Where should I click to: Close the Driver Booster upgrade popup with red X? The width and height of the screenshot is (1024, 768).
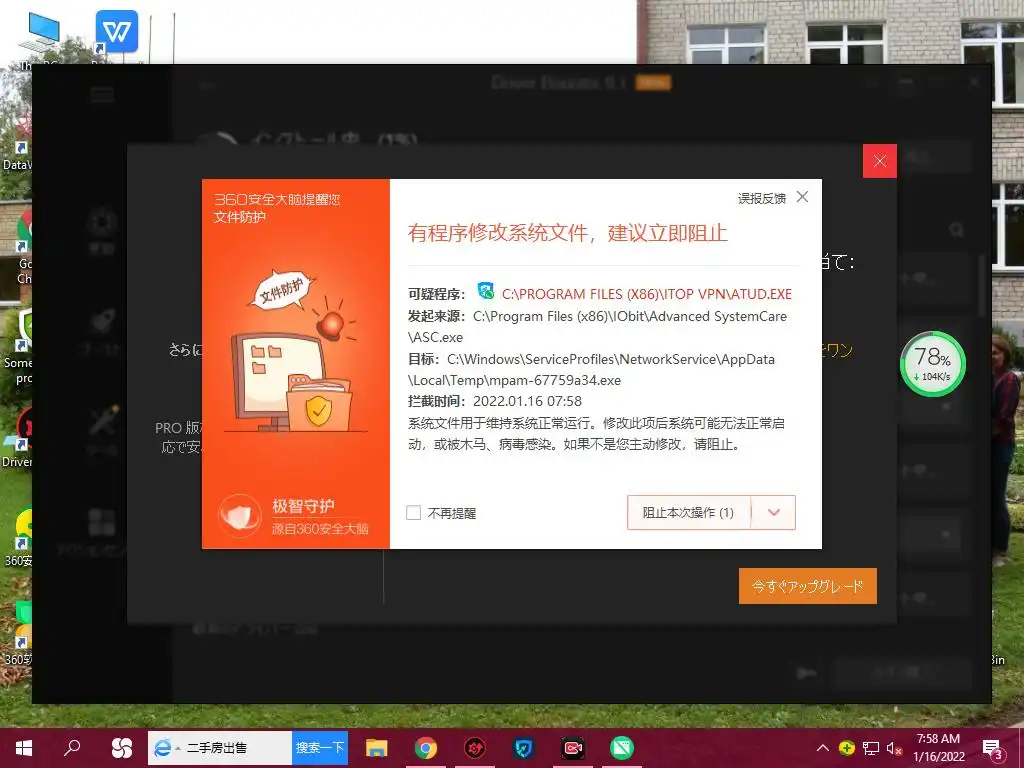880,161
